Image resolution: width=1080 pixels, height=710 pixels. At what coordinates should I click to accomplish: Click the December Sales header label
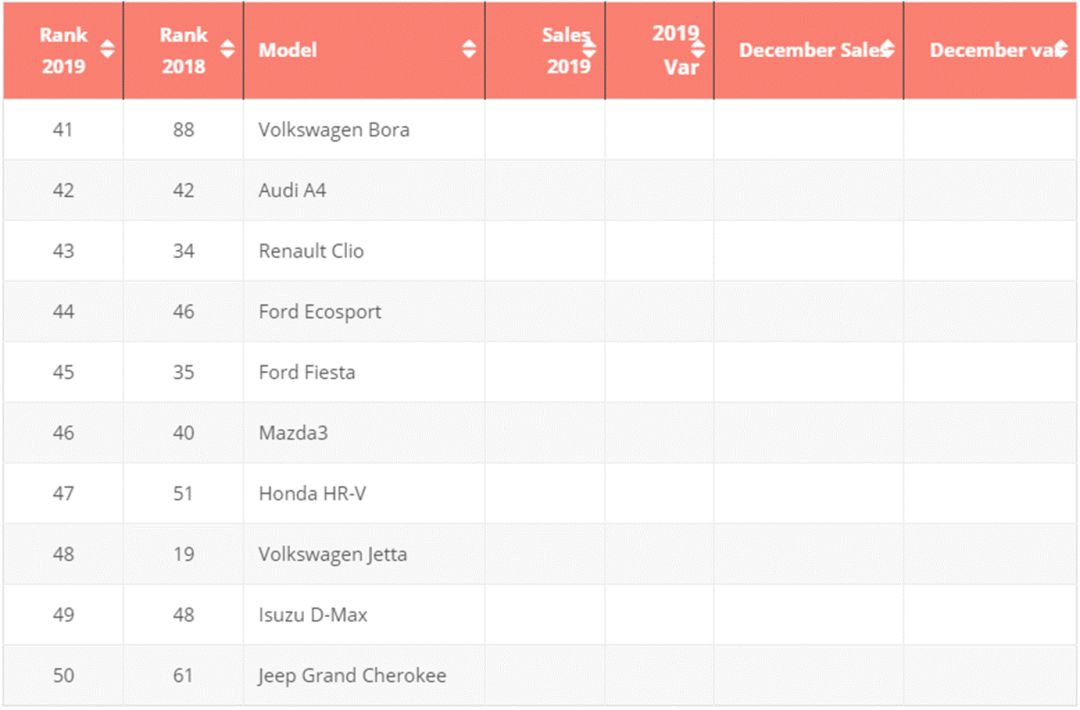pyautogui.click(x=810, y=50)
